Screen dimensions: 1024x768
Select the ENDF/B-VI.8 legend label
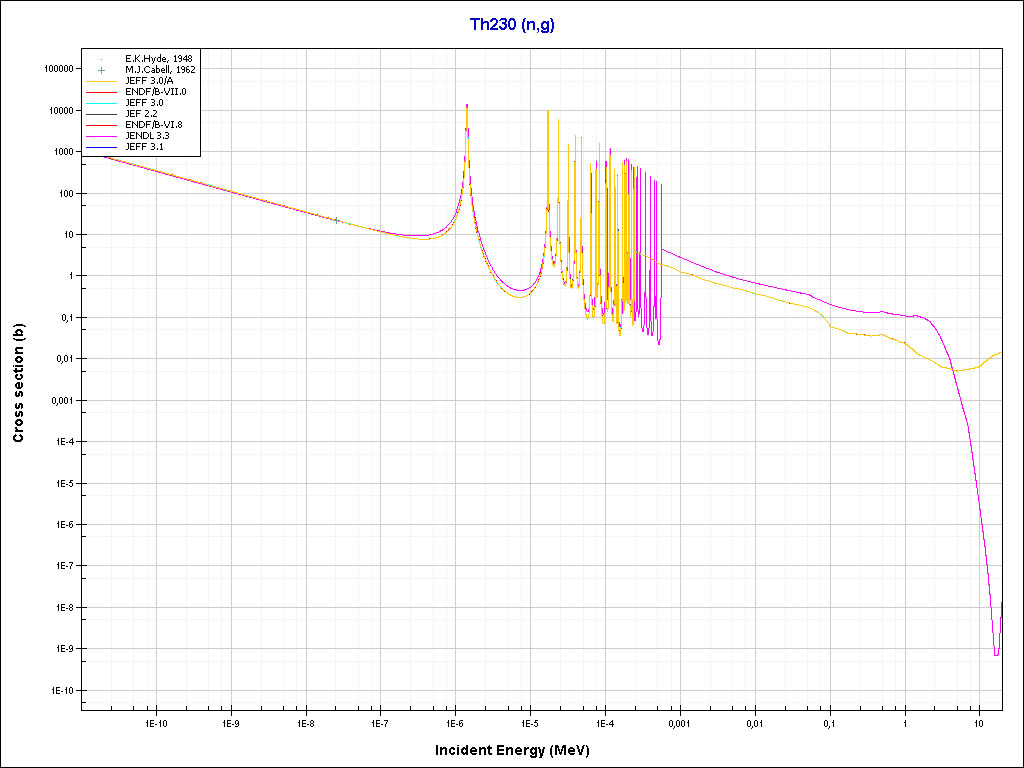154,125
